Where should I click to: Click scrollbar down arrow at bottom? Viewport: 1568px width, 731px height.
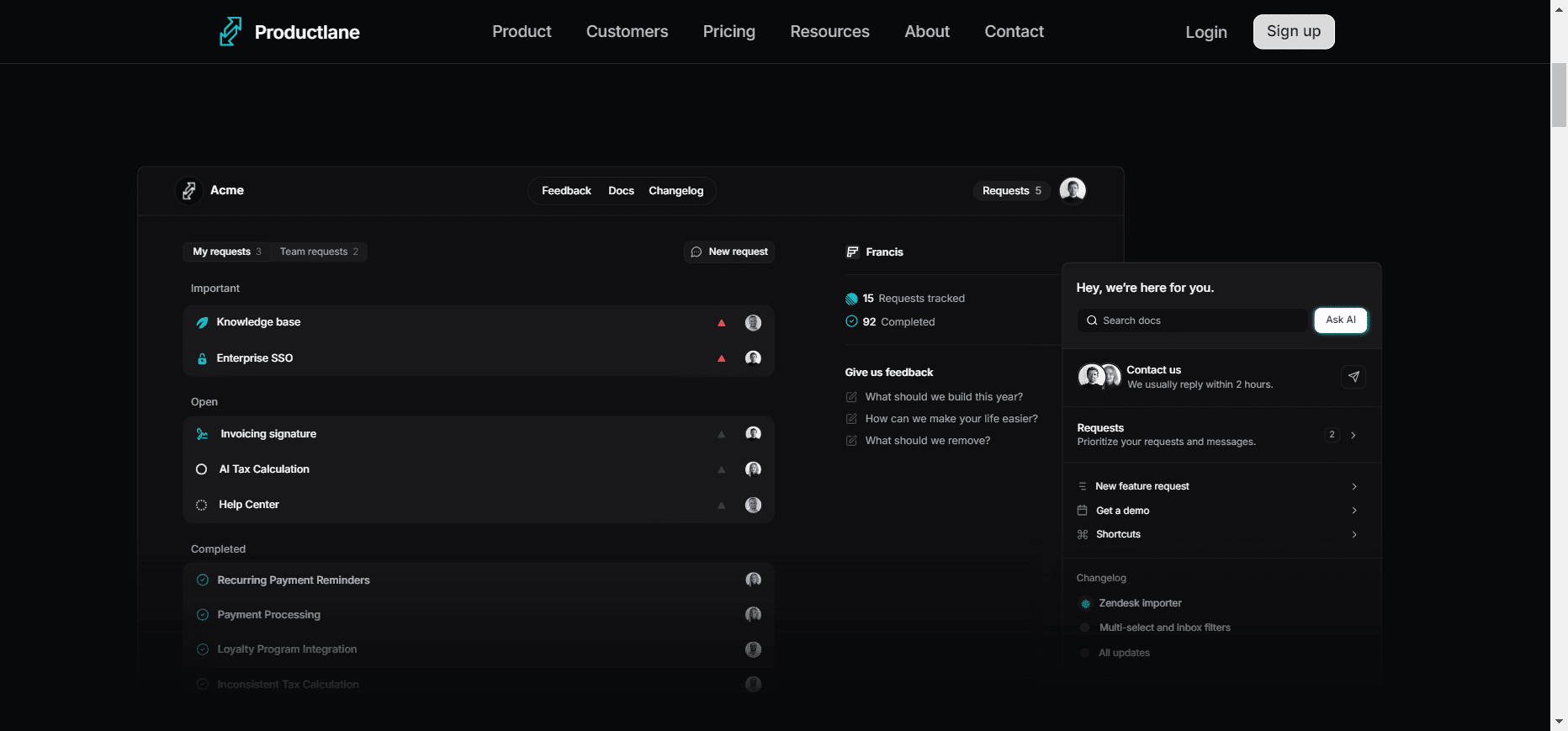tap(1559, 722)
